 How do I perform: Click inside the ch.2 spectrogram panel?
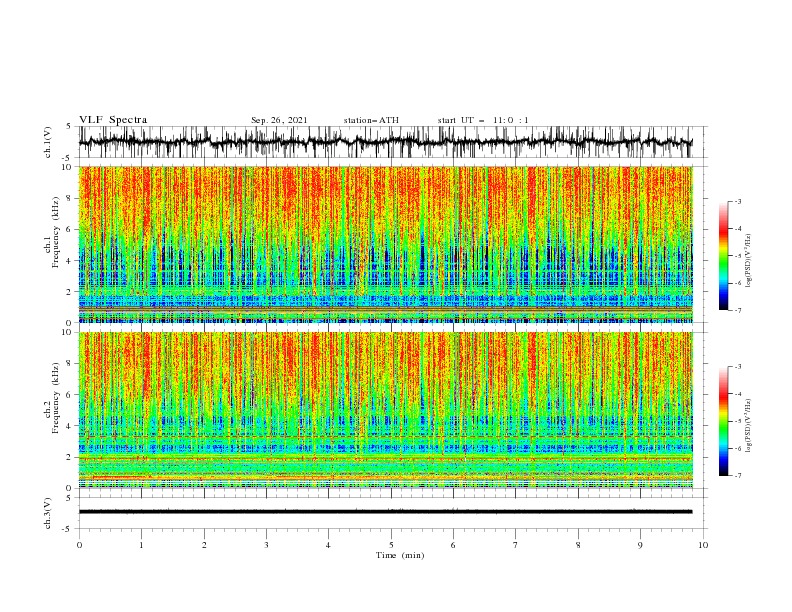pos(385,410)
